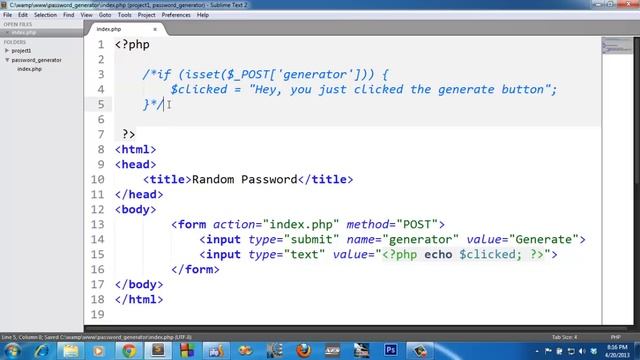Launch Internet Explorer from taskbar
The height and width of the screenshot is (360, 640).
coord(42,351)
